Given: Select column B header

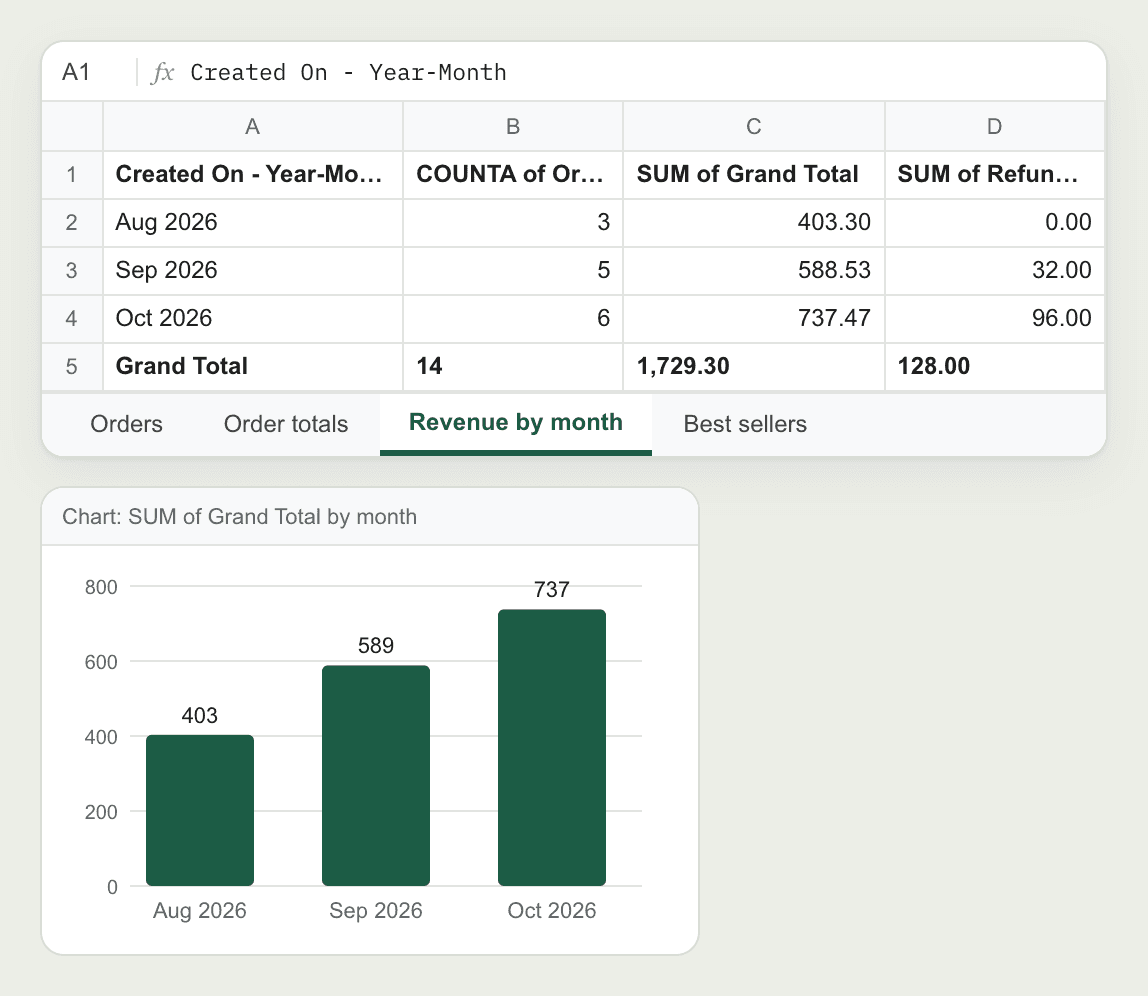Looking at the screenshot, I should point(512,127).
